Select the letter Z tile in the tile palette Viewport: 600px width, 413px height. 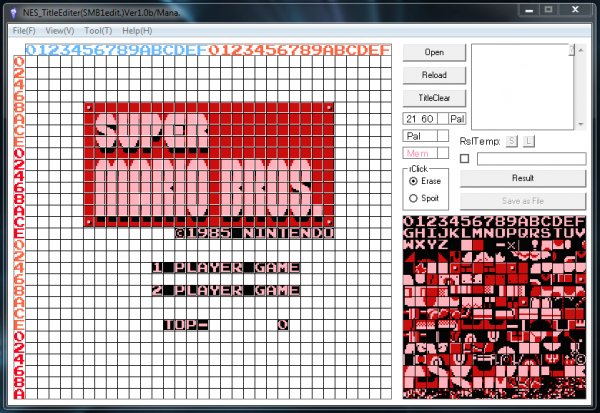tap(443, 244)
